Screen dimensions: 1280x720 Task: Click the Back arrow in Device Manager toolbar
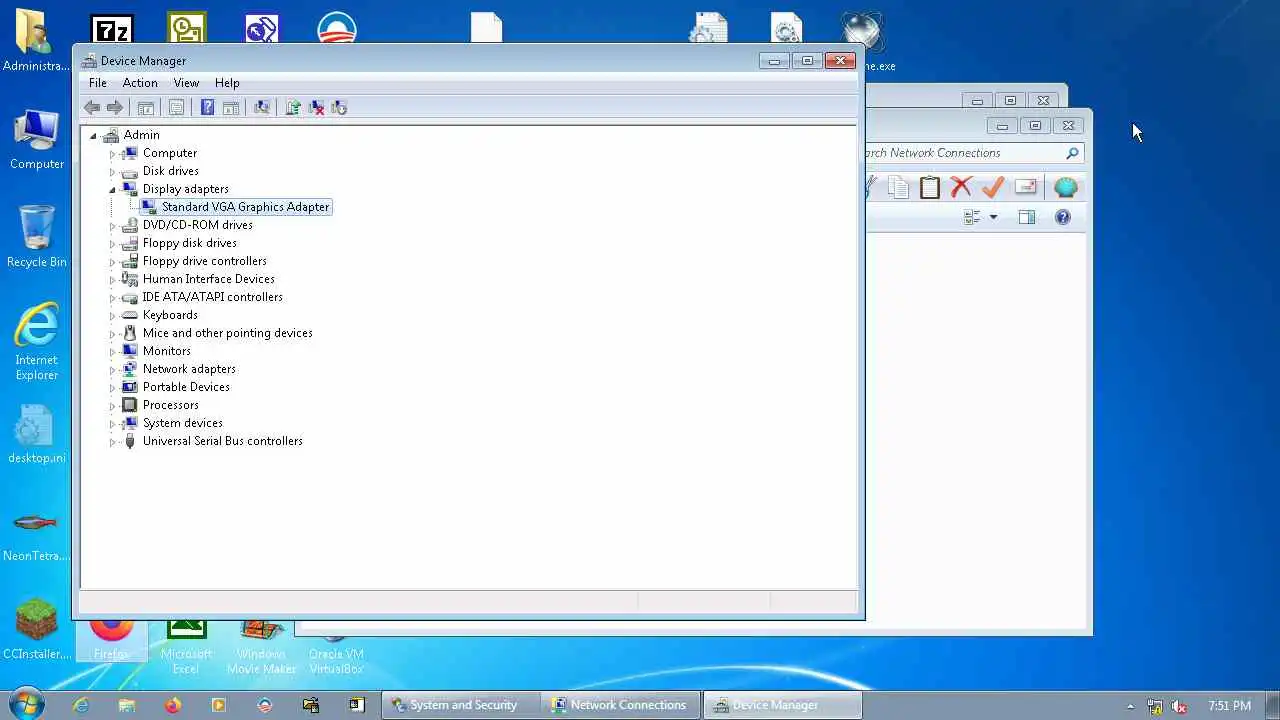tap(92, 108)
